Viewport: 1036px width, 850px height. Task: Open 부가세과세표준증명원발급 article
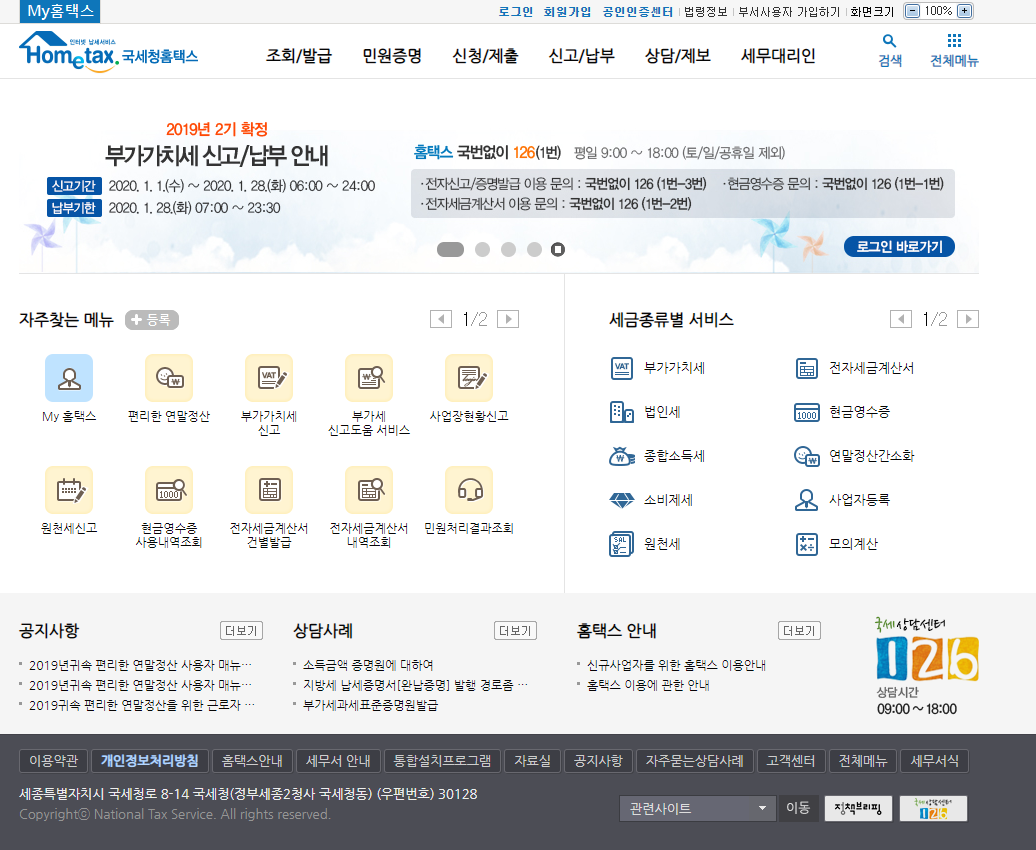coord(370,705)
